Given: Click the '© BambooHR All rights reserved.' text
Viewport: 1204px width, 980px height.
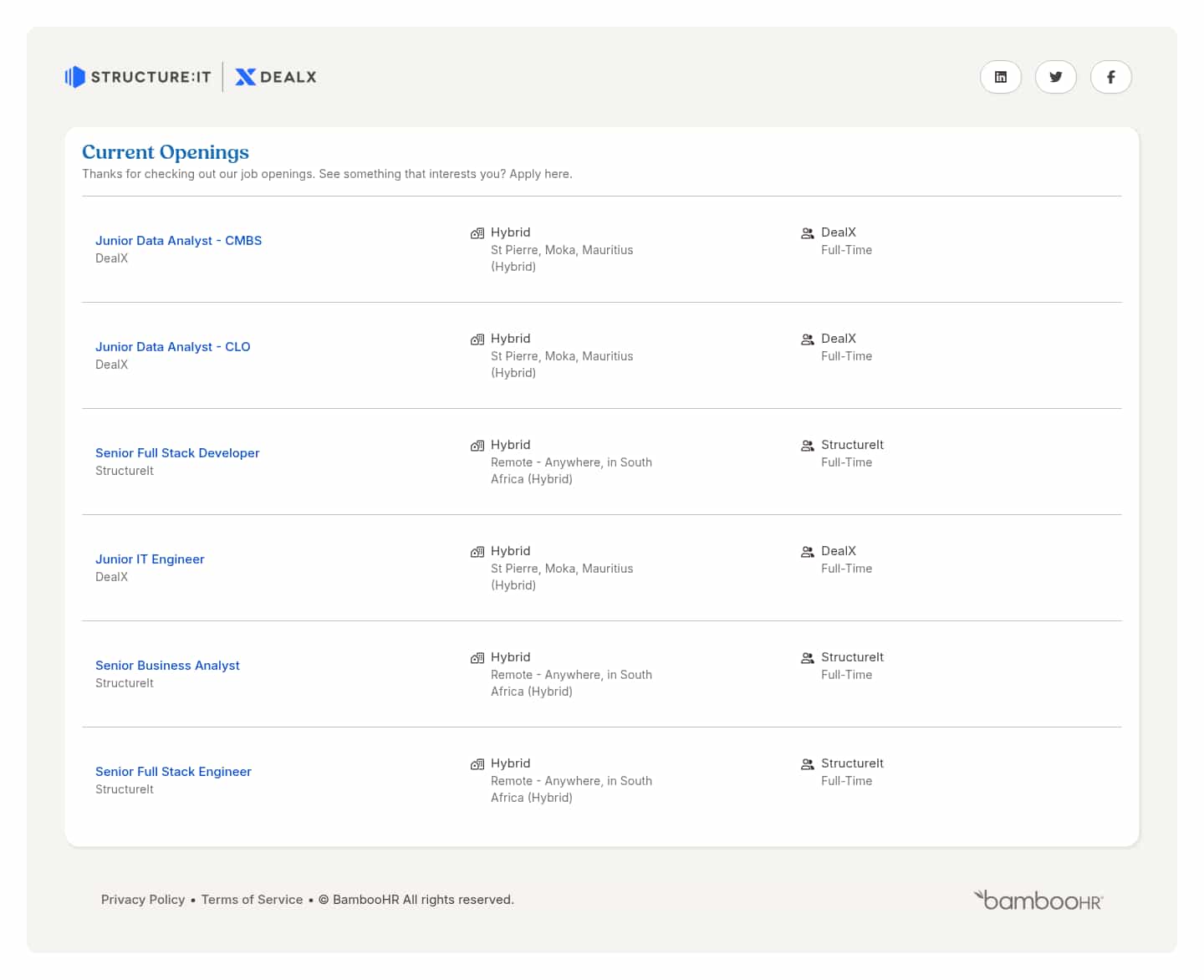Looking at the screenshot, I should pyautogui.click(x=416, y=900).
